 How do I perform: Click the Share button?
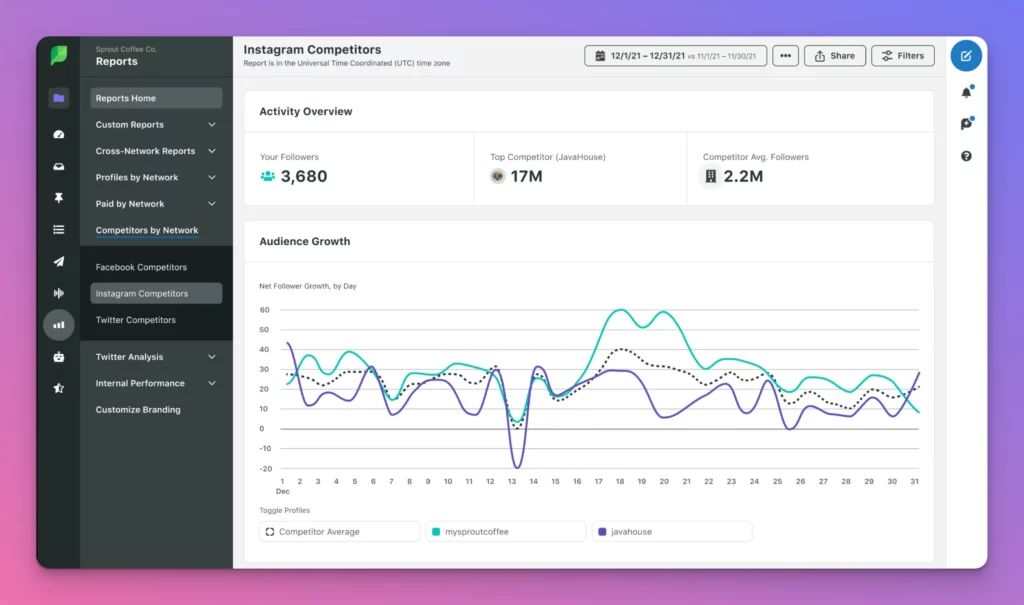tap(834, 55)
